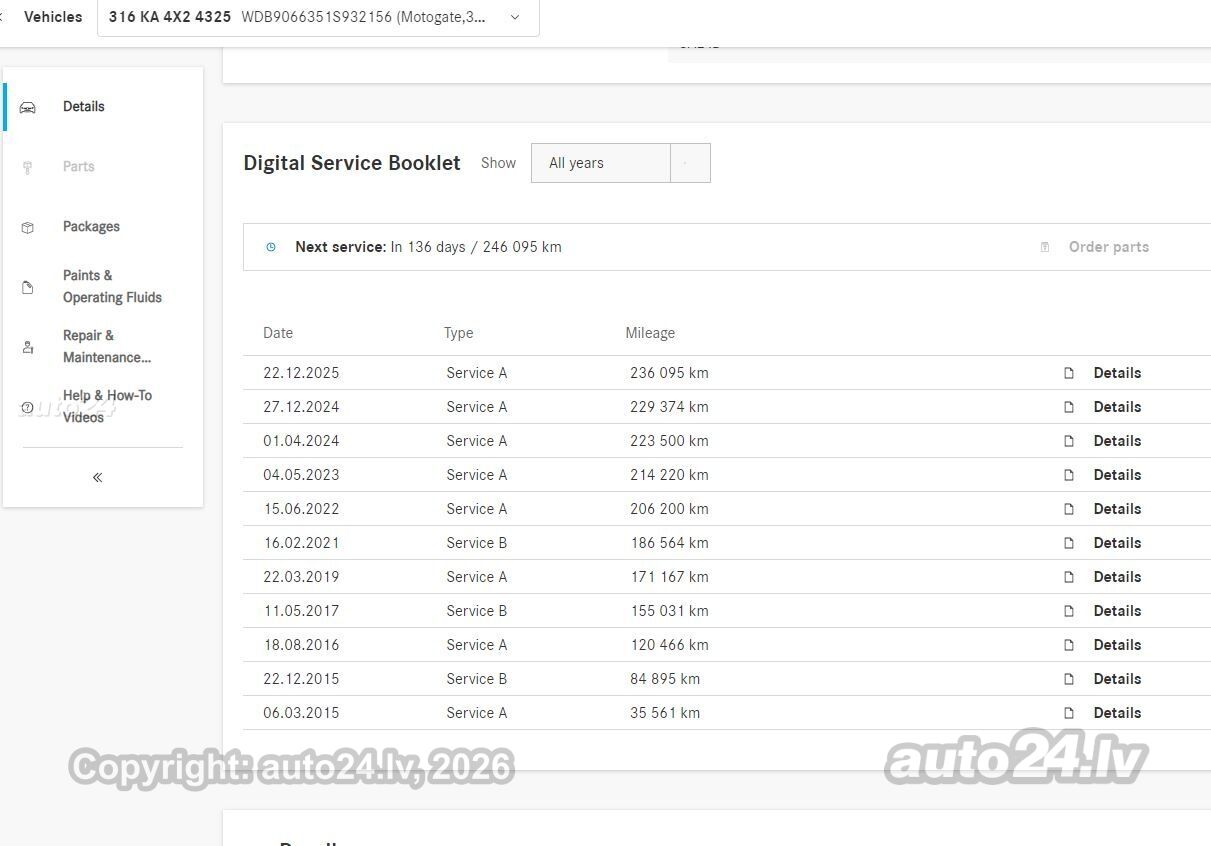
Task: Click the parts icon beside Parts
Action: (x=28, y=167)
